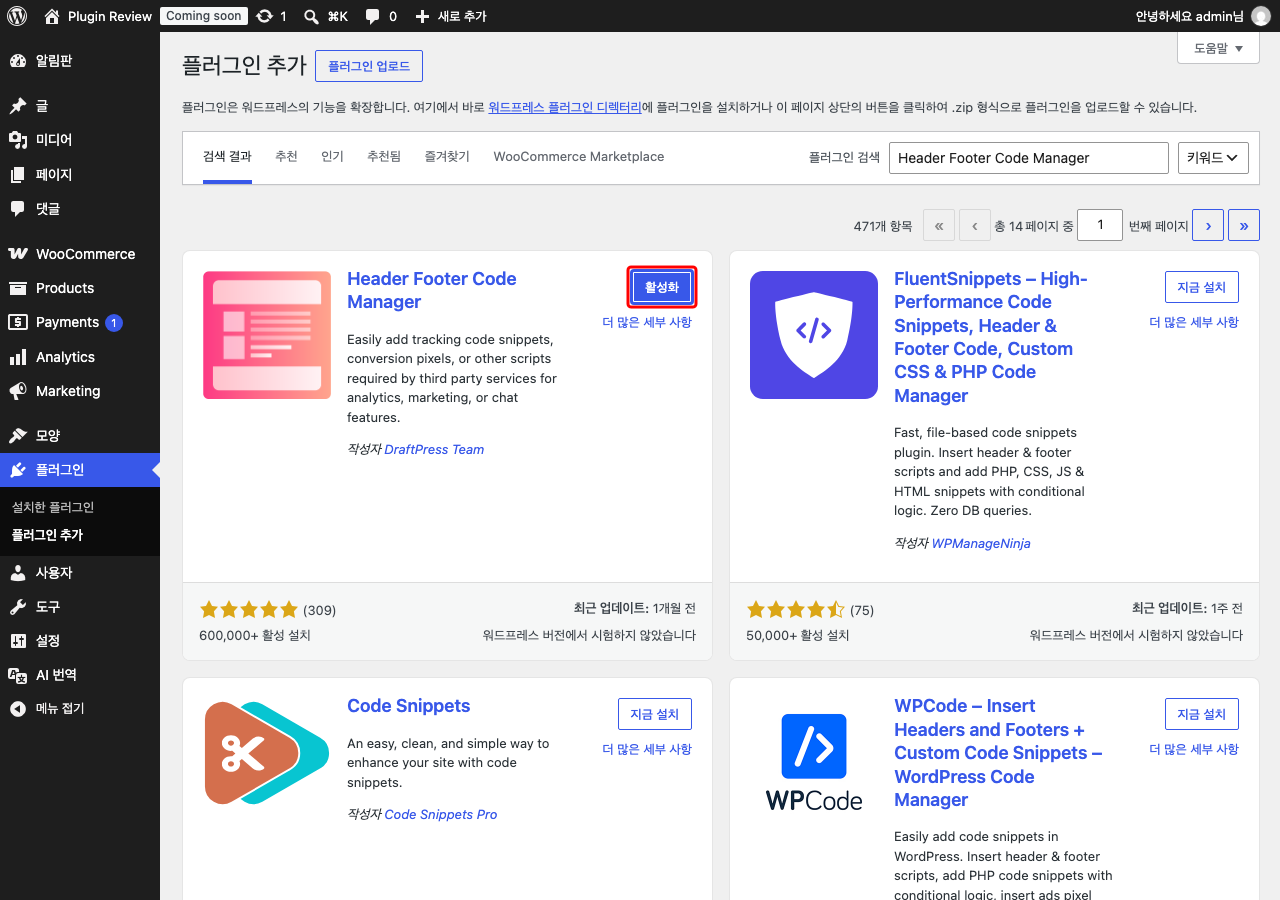View 더 많은 세부 사항 for WPCode
The image size is (1280, 900).
pyautogui.click(x=1194, y=749)
